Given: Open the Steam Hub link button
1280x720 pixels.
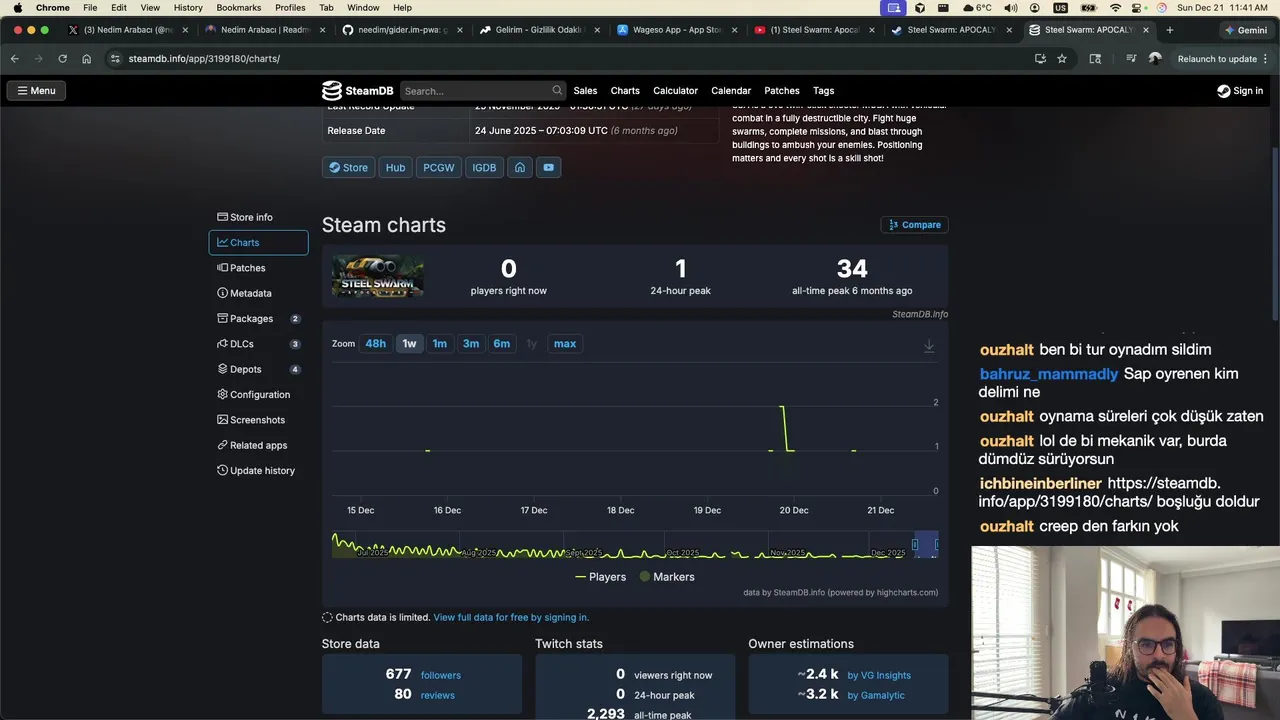Looking at the screenshot, I should [x=396, y=168].
